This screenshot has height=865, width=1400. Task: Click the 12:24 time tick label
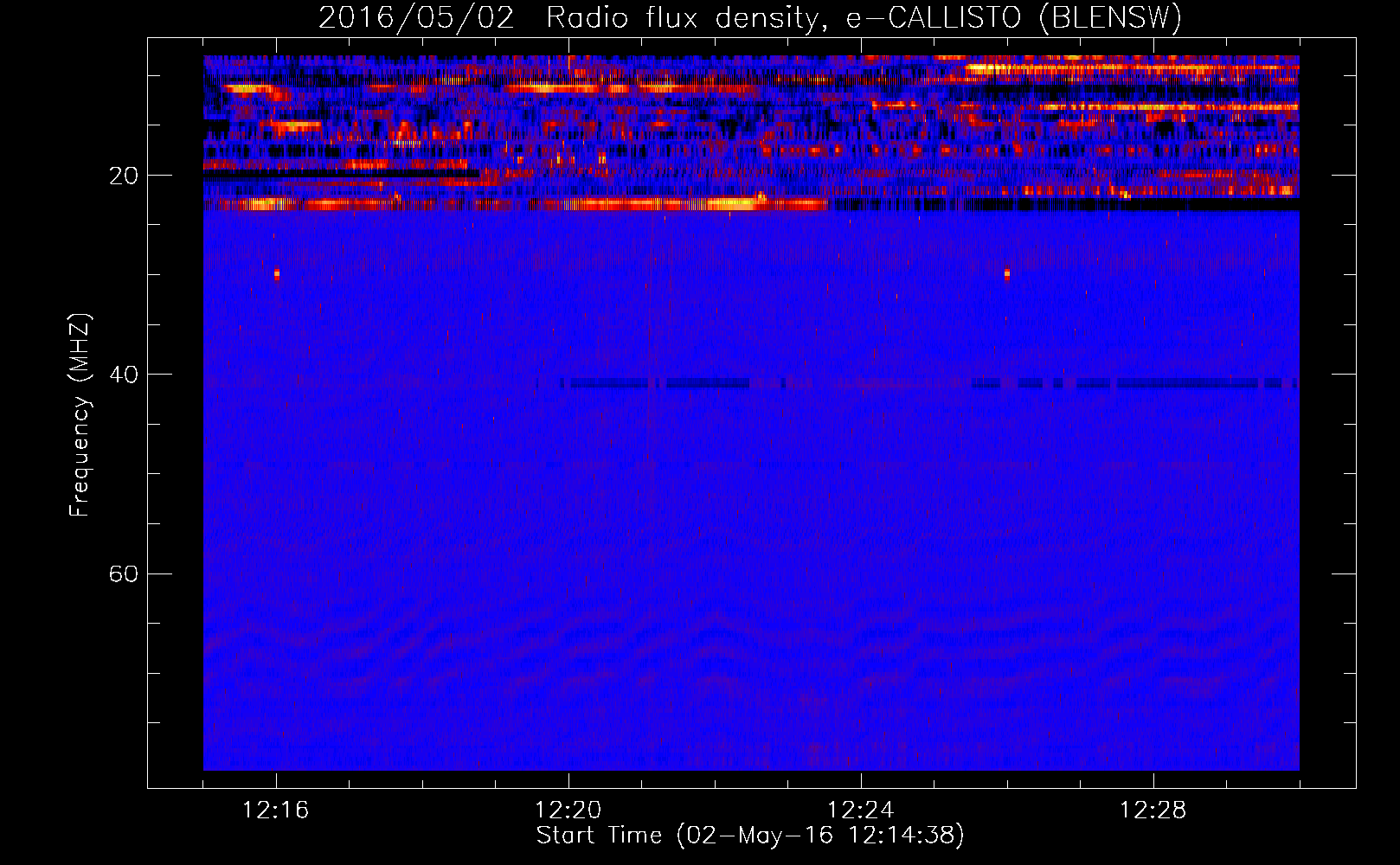861,811
